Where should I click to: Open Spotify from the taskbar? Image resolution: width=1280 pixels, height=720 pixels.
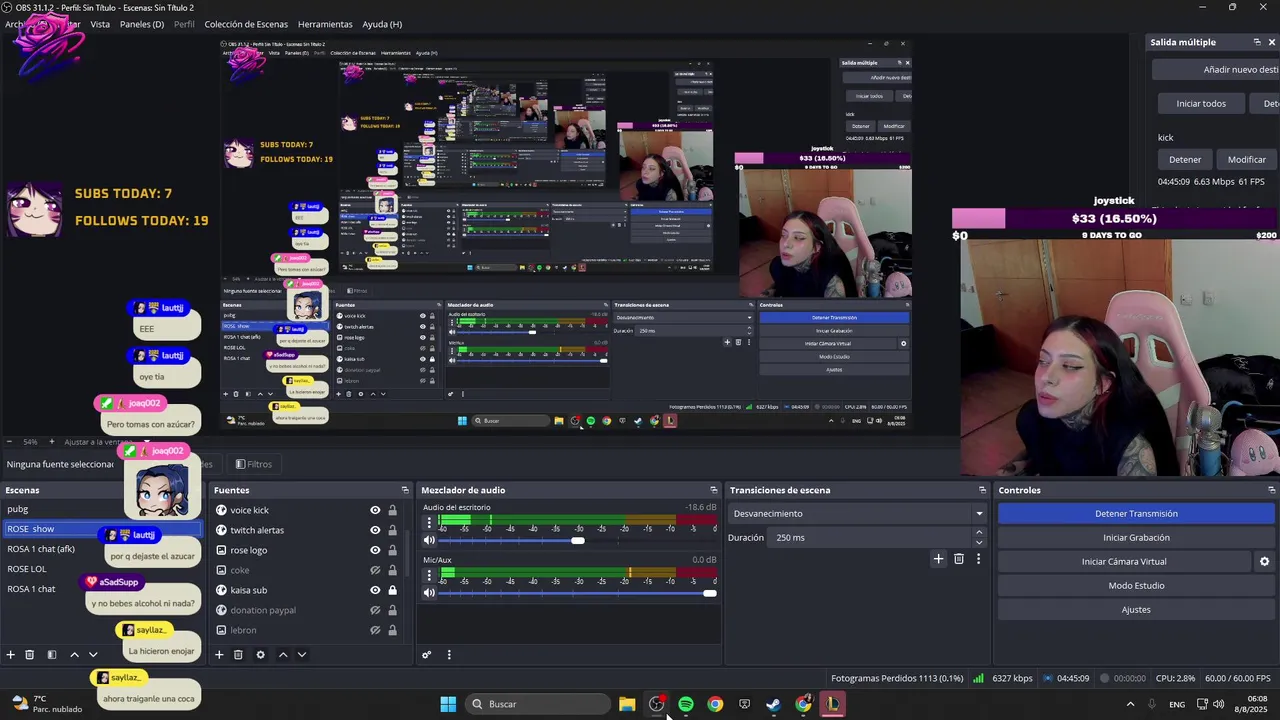[x=685, y=704]
